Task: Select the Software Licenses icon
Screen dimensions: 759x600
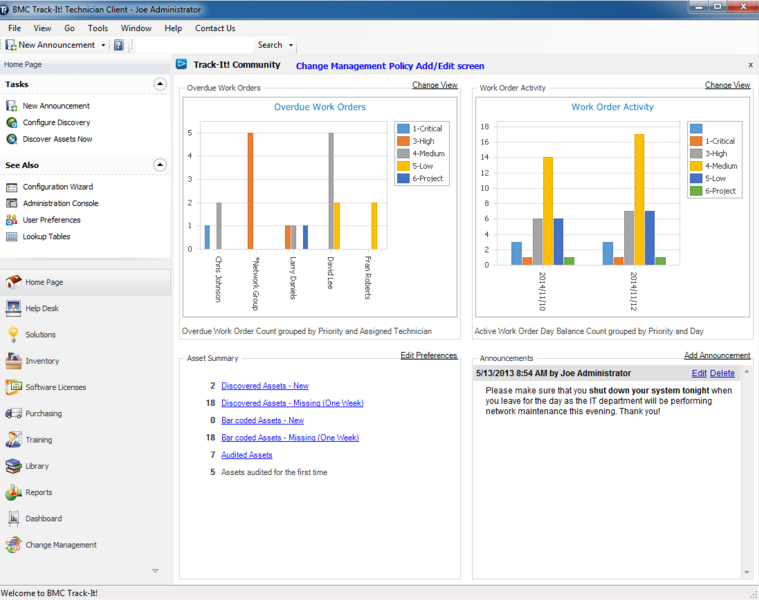Action: [13, 387]
